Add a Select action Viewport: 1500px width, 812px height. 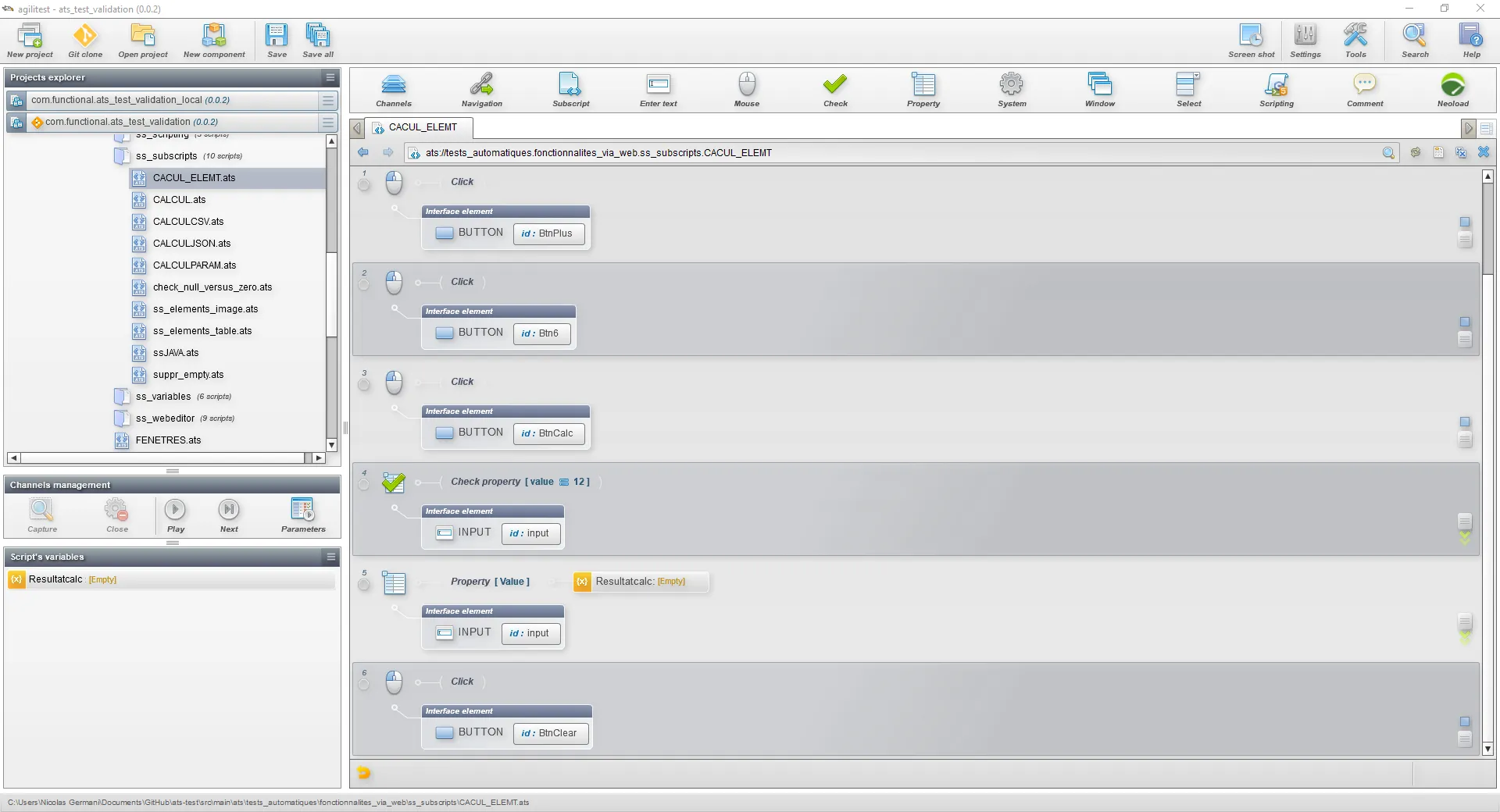tap(1188, 90)
